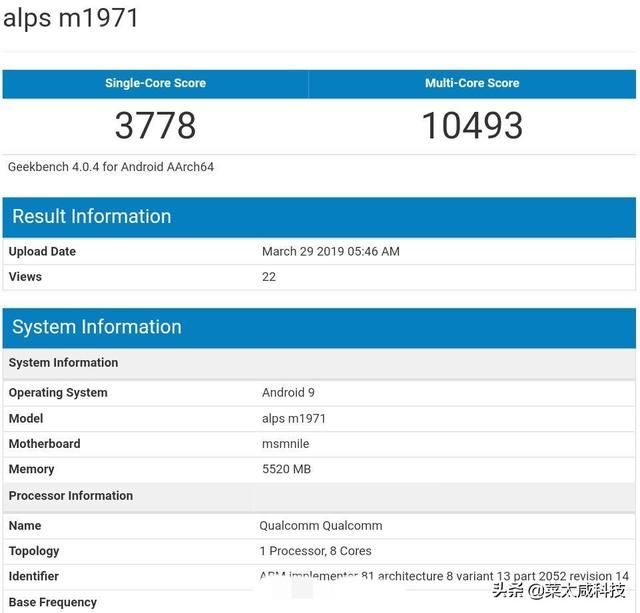Click the blue Result Information section header
640x613 pixels.
pyautogui.click(x=92, y=217)
